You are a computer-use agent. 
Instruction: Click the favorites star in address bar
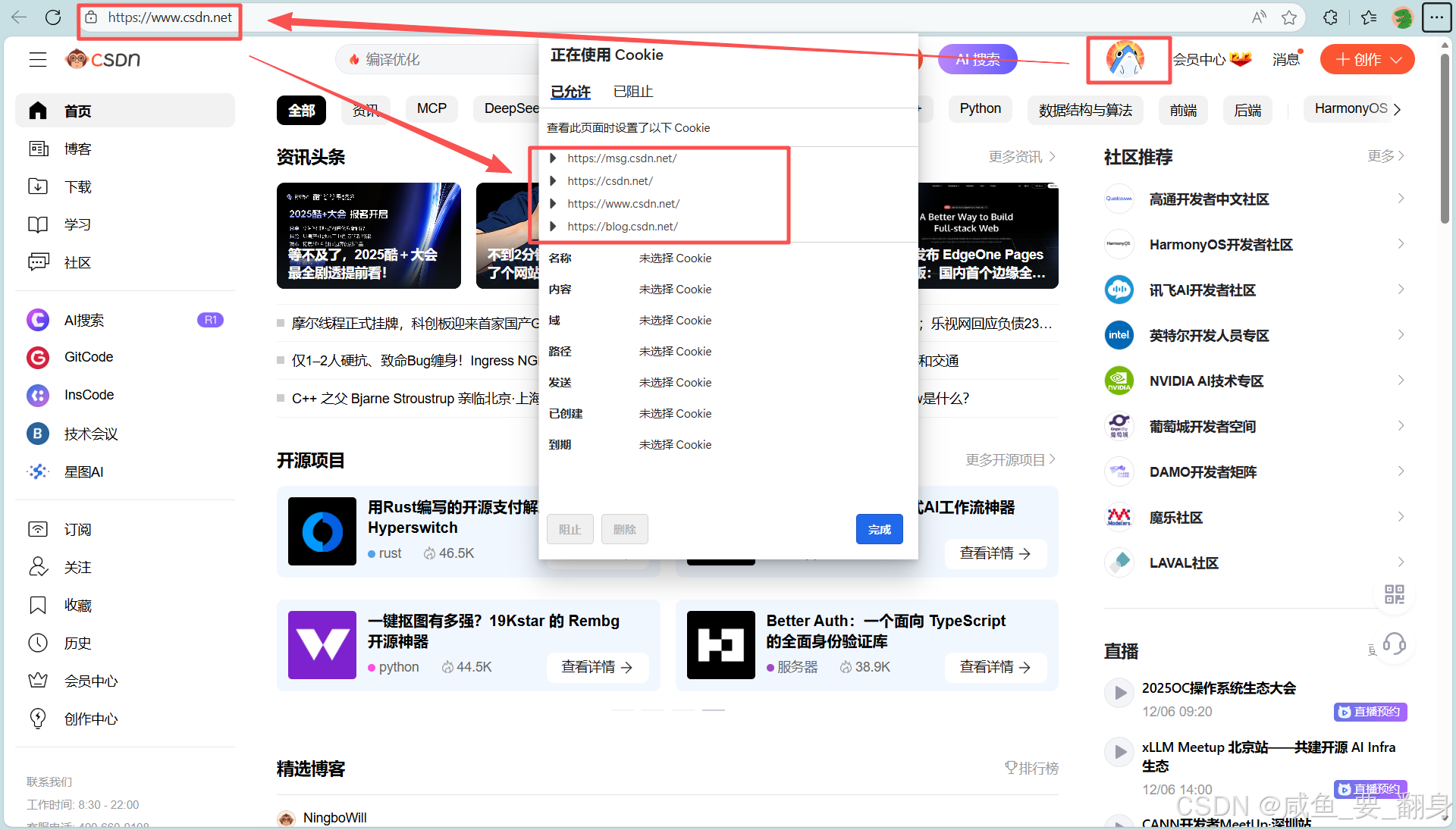pos(1289,17)
